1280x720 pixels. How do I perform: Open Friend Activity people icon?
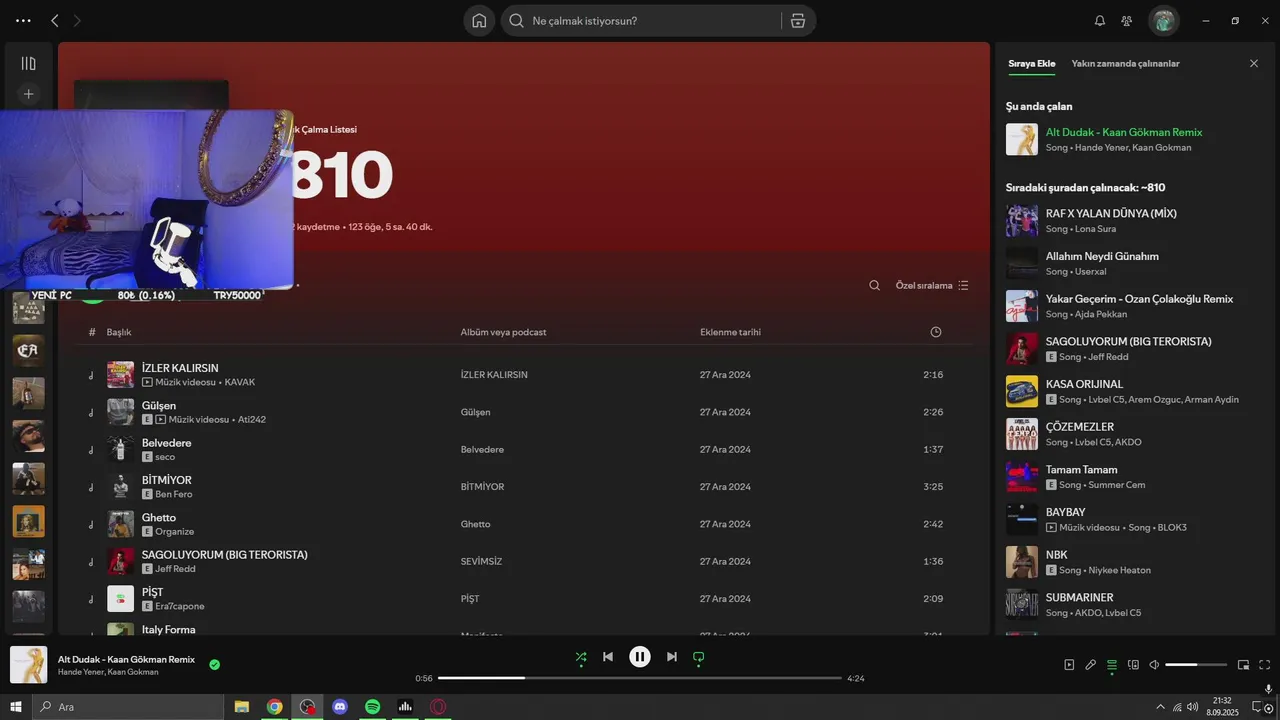[1127, 20]
